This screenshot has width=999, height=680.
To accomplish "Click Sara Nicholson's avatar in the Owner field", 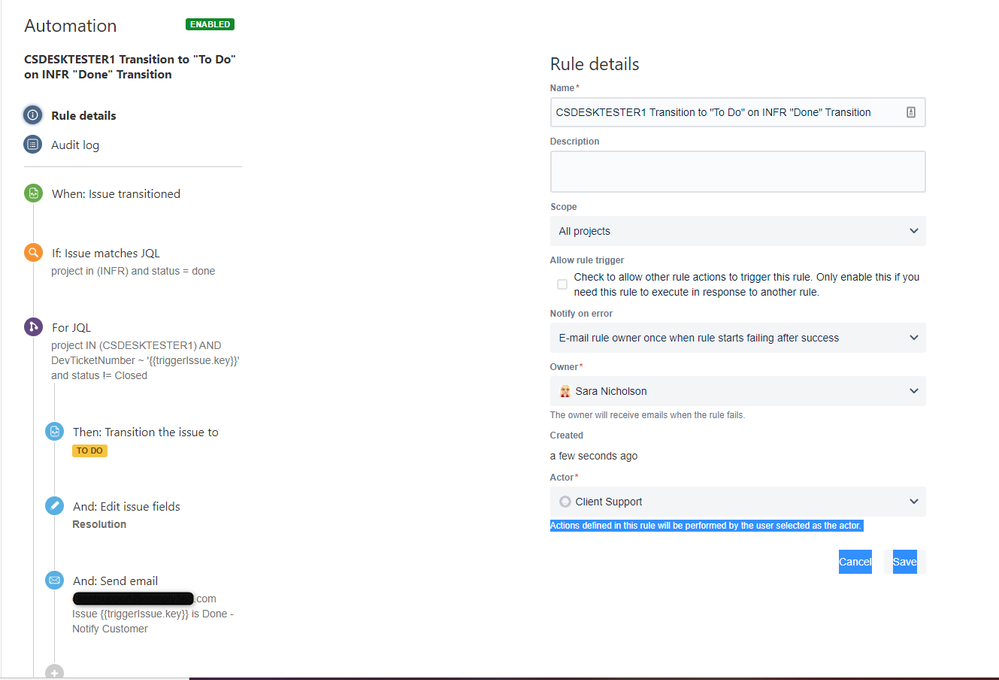I will tap(564, 391).
